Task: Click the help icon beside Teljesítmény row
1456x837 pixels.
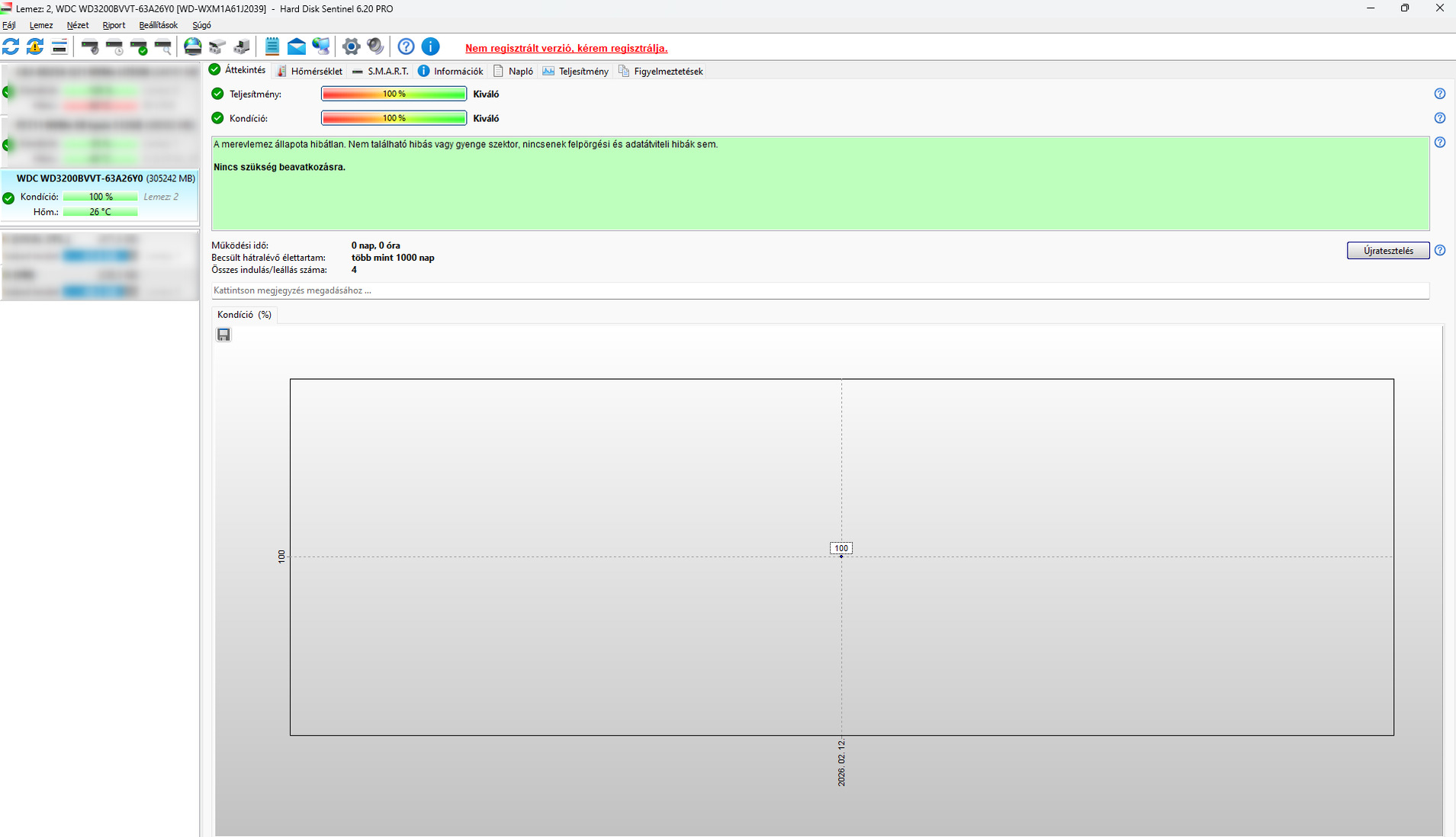Action: pyautogui.click(x=1440, y=94)
